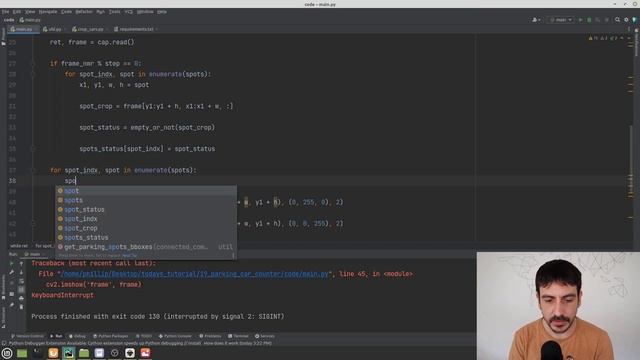Select 'spots' in autocomplete popup
The width and height of the screenshot is (640, 360).
[x=146, y=200]
